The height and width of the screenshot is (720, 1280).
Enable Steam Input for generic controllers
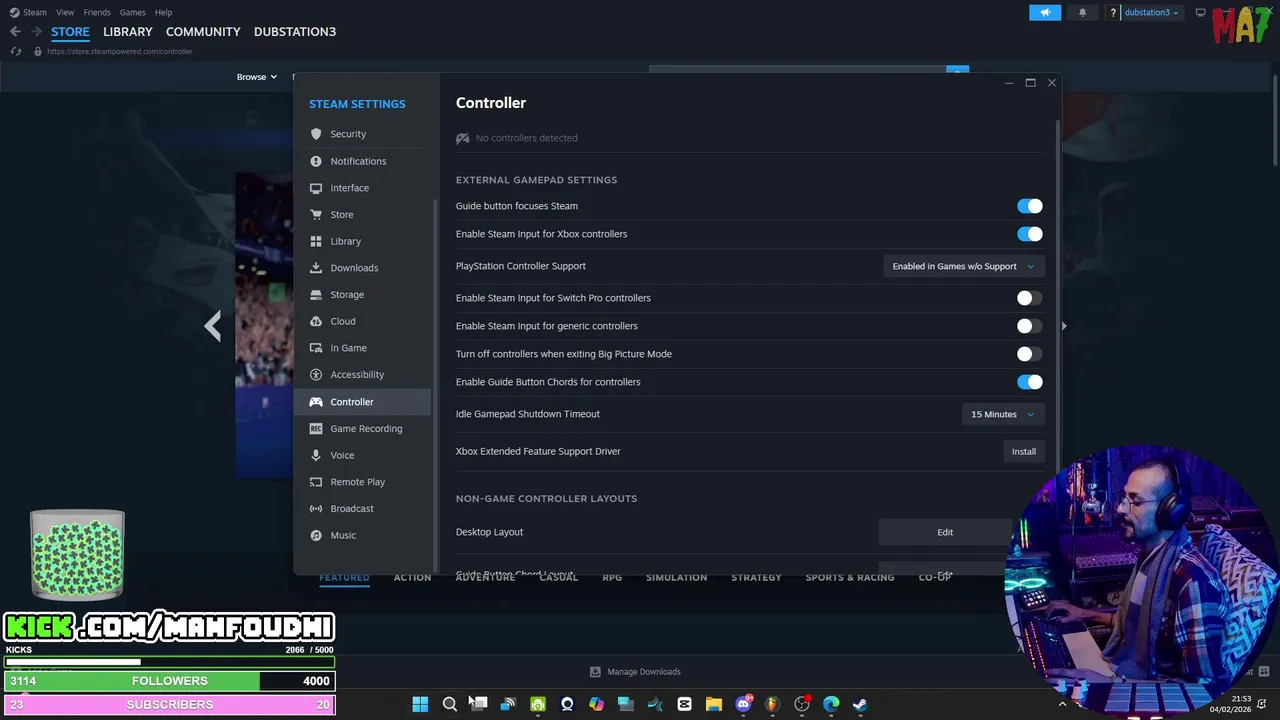point(1029,326)
